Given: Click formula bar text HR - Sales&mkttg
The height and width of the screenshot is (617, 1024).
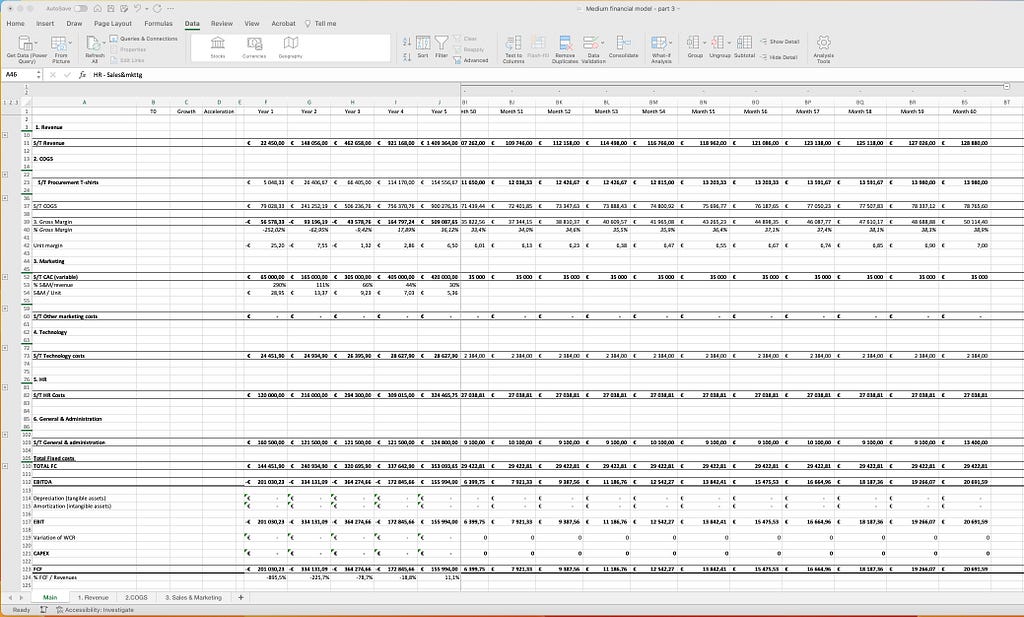Looking at the screenshot, I should point(118,75).
